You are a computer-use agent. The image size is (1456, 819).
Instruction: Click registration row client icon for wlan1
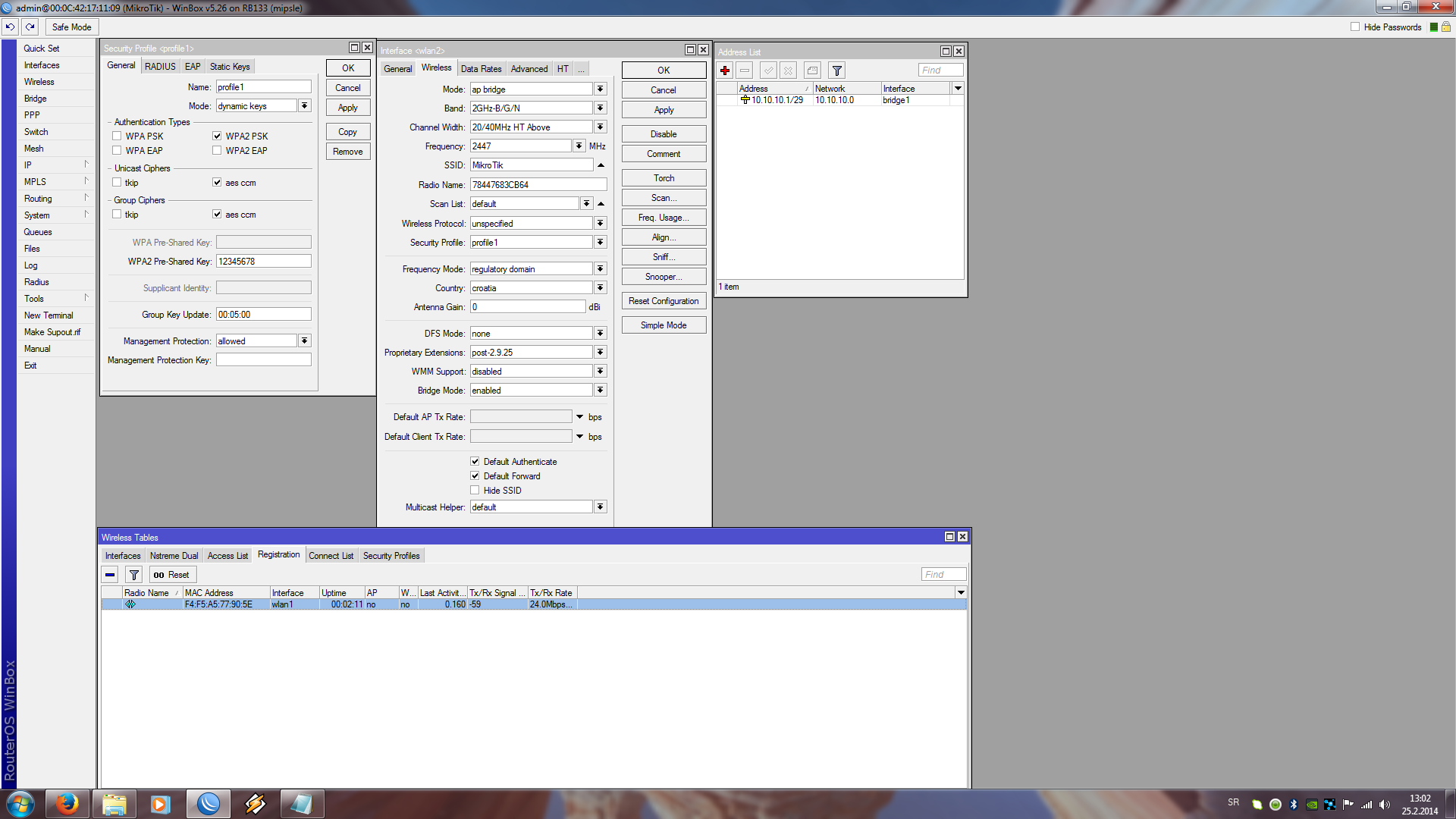(130, 604)
